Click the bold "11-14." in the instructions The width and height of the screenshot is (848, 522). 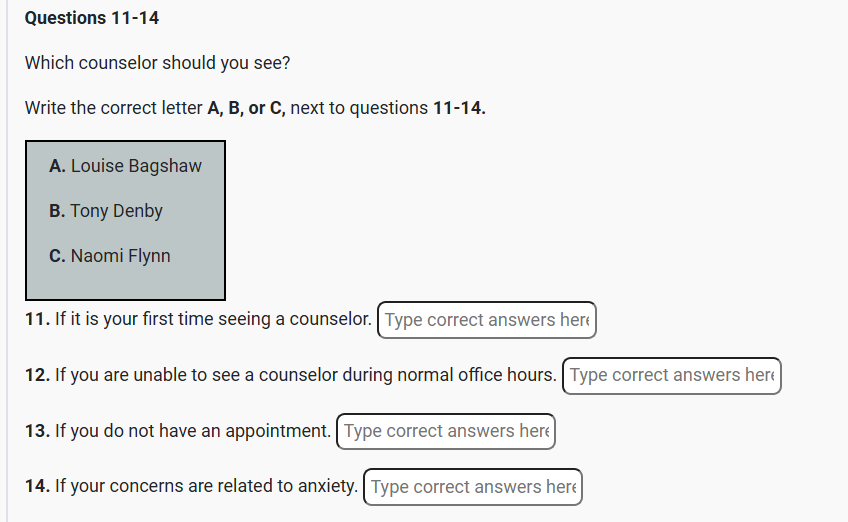pyautogui.click(x=459, y=108)
